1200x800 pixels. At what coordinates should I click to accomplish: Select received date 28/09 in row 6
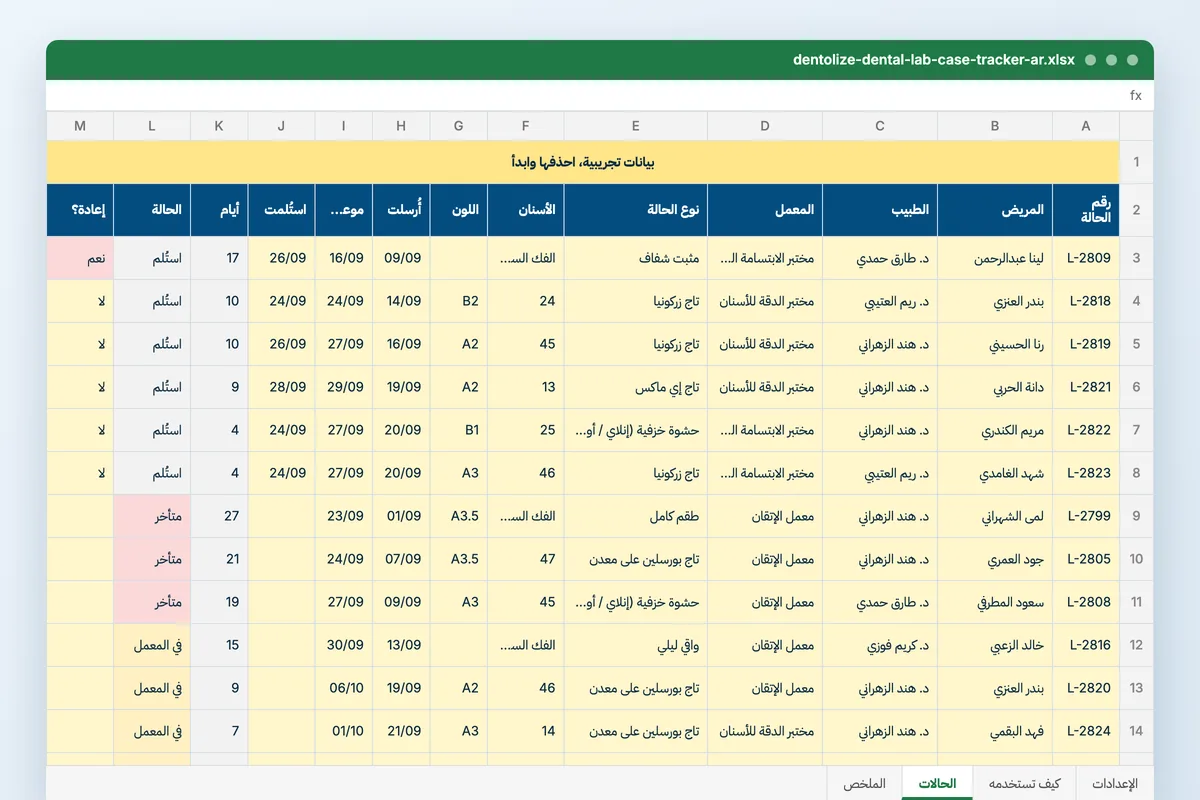pyautogui.click(x=281, y=387)
